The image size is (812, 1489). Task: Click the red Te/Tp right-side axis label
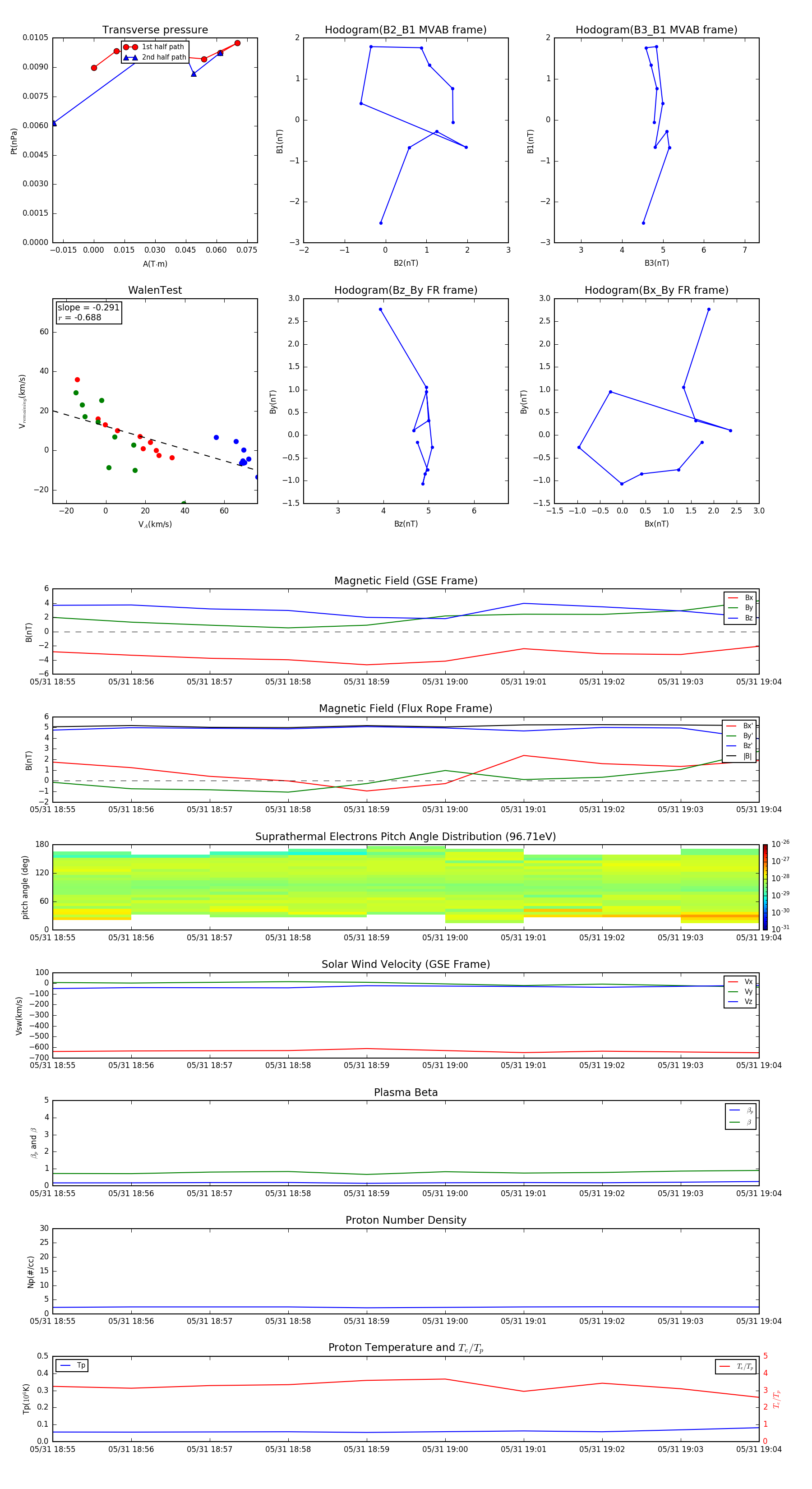777,1399
